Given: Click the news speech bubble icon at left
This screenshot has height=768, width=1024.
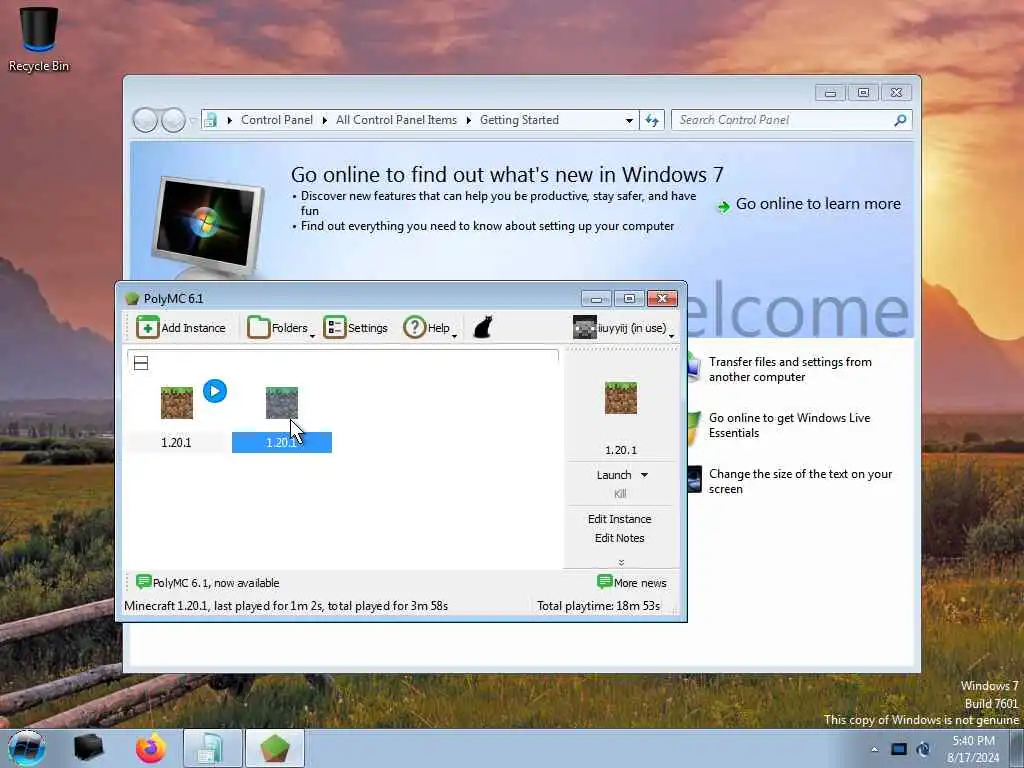Looking at the screenshot, I should (143, 581).
